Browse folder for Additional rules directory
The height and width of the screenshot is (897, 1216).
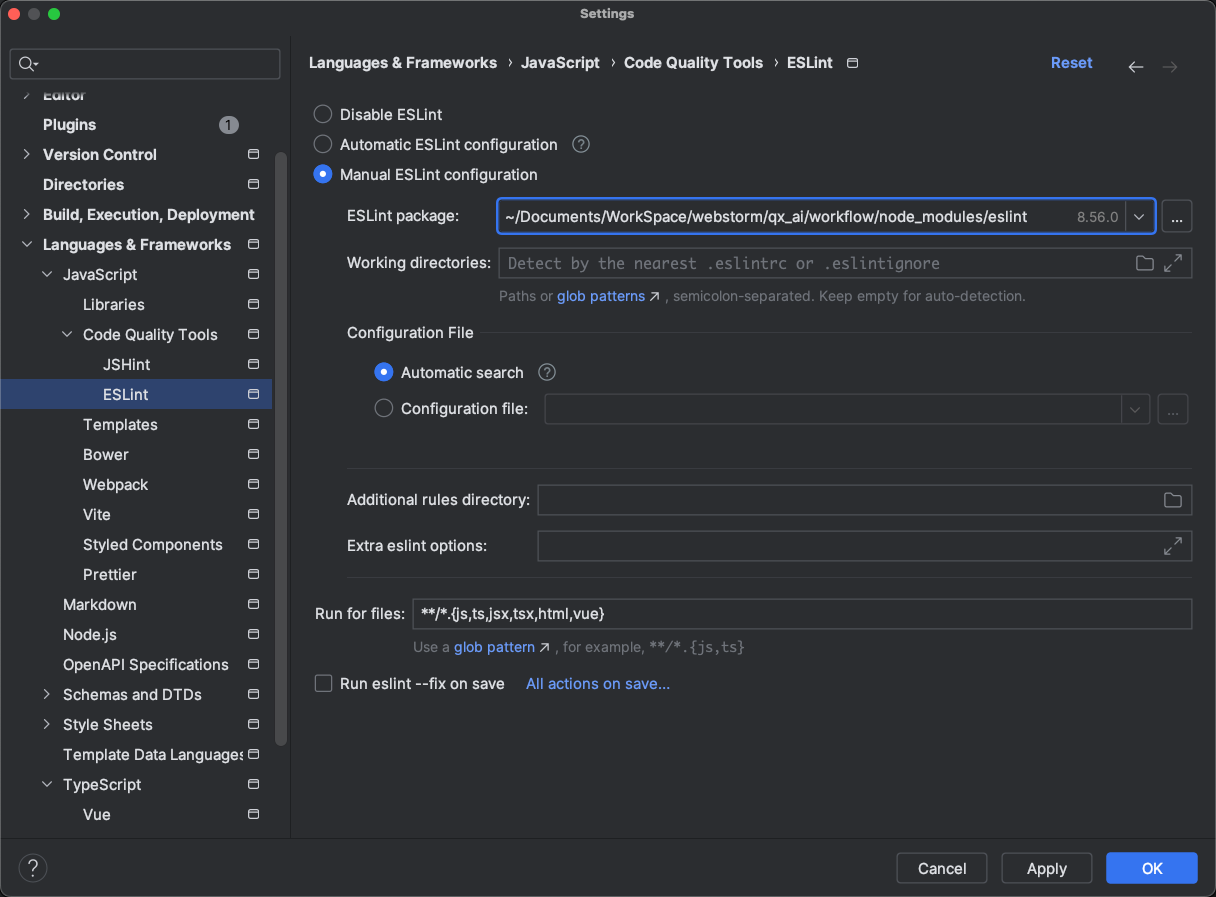pyautogui.click(x=1173, y=500)
